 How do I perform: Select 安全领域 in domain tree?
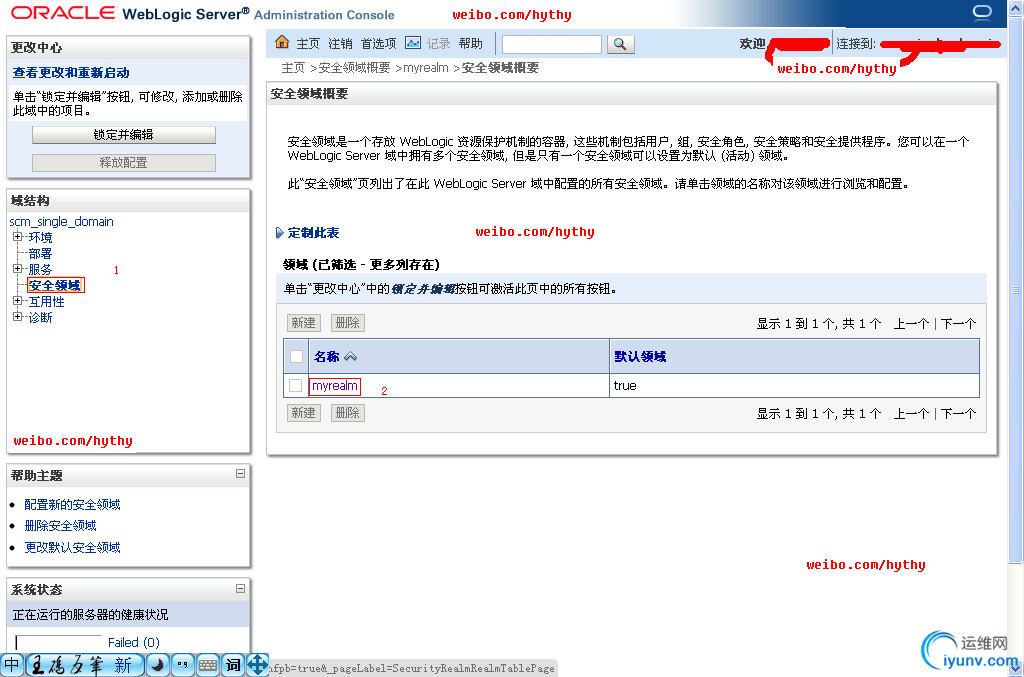[55, 285]
